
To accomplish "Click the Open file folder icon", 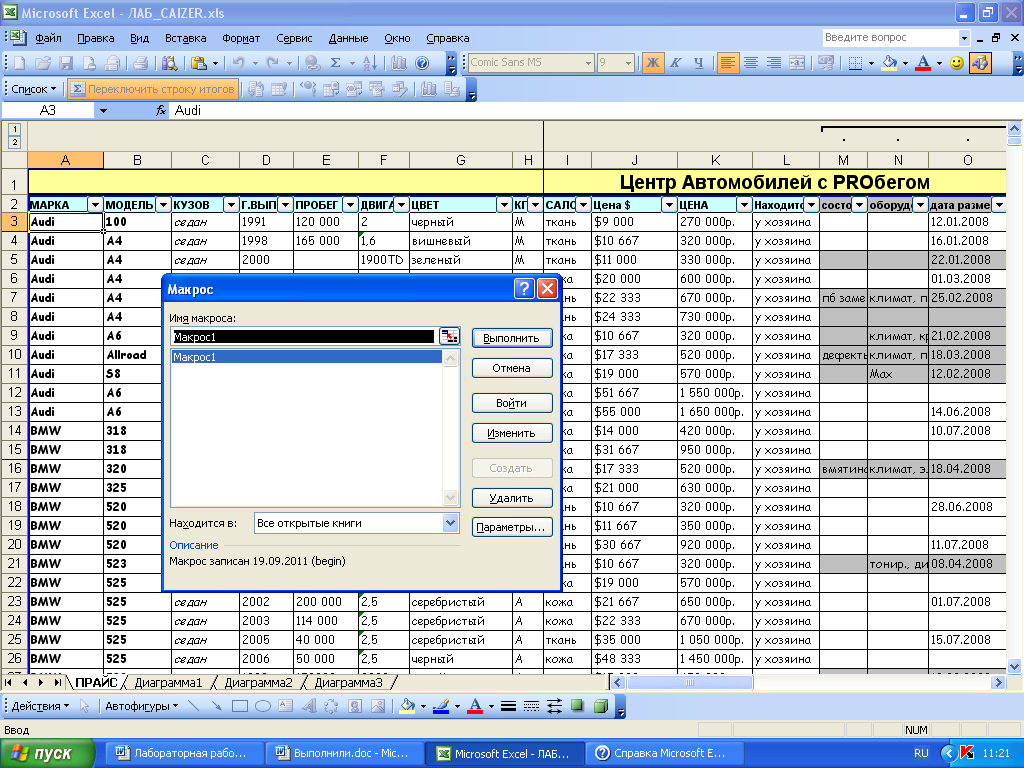I will (x=43, y=63).
